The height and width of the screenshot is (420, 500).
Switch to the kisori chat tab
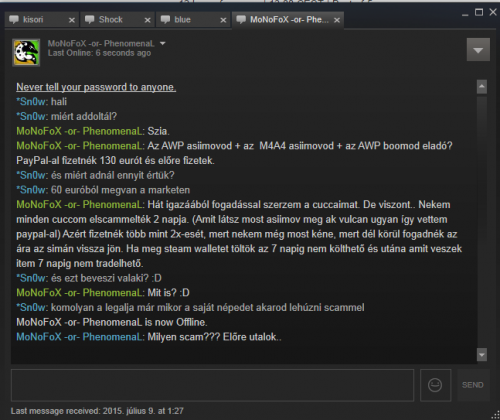coord(42,20)
